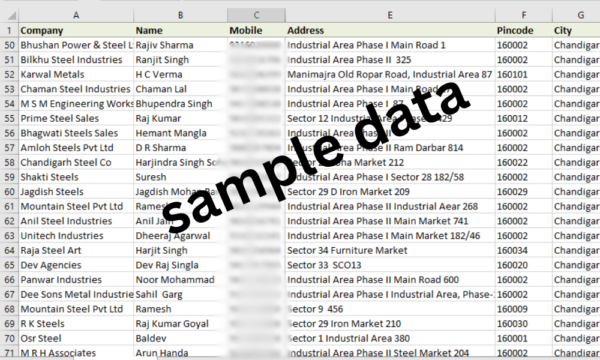Select column C header
This screenshot has width=600, height=360.
tap(256, 15)
